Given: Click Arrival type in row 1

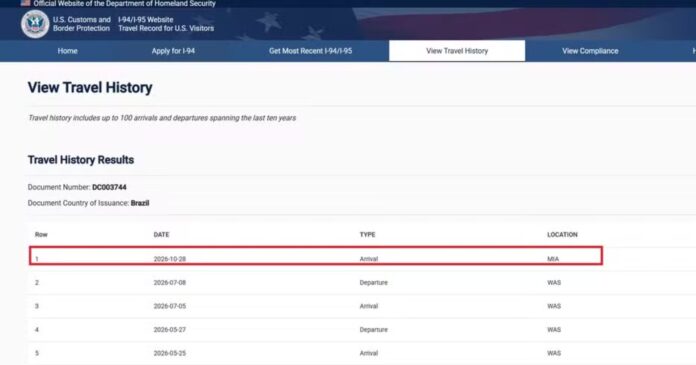Looking at the screenshot, I should 368,259.
